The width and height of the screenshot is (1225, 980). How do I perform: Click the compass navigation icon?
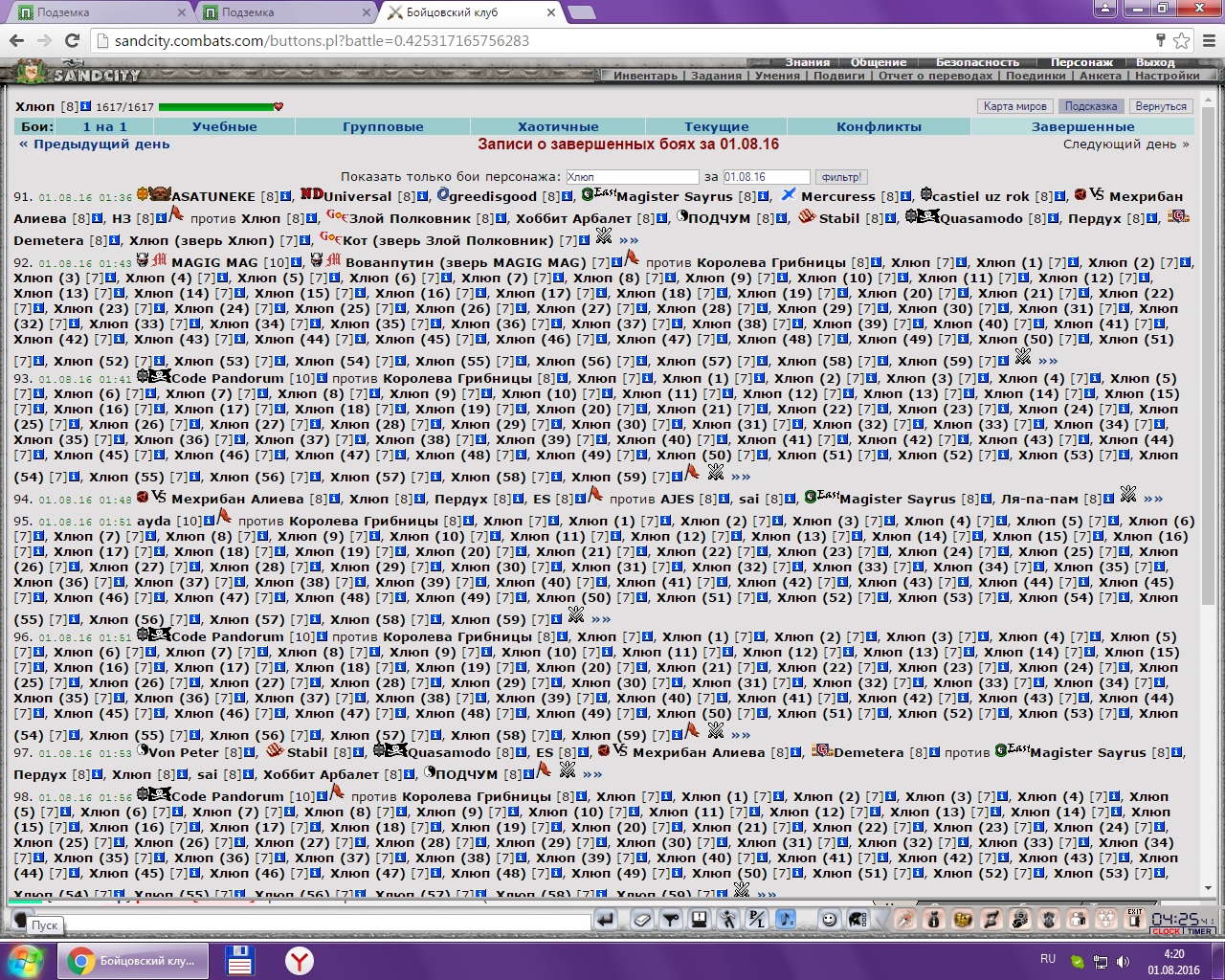pyautogui.click(x=905, y=920)
